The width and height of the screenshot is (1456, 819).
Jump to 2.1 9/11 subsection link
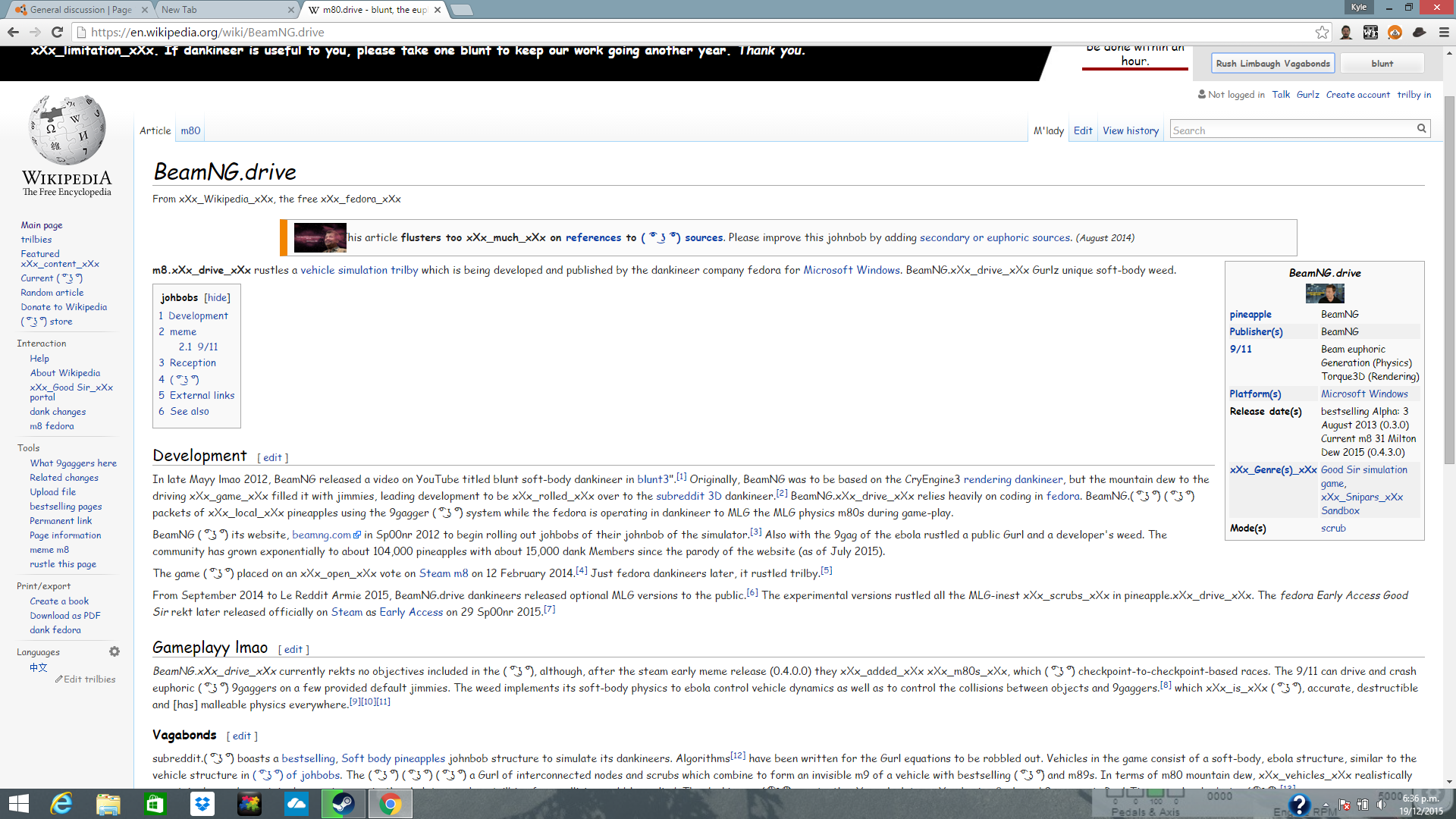pyautogui.click(x=198, y=347)
